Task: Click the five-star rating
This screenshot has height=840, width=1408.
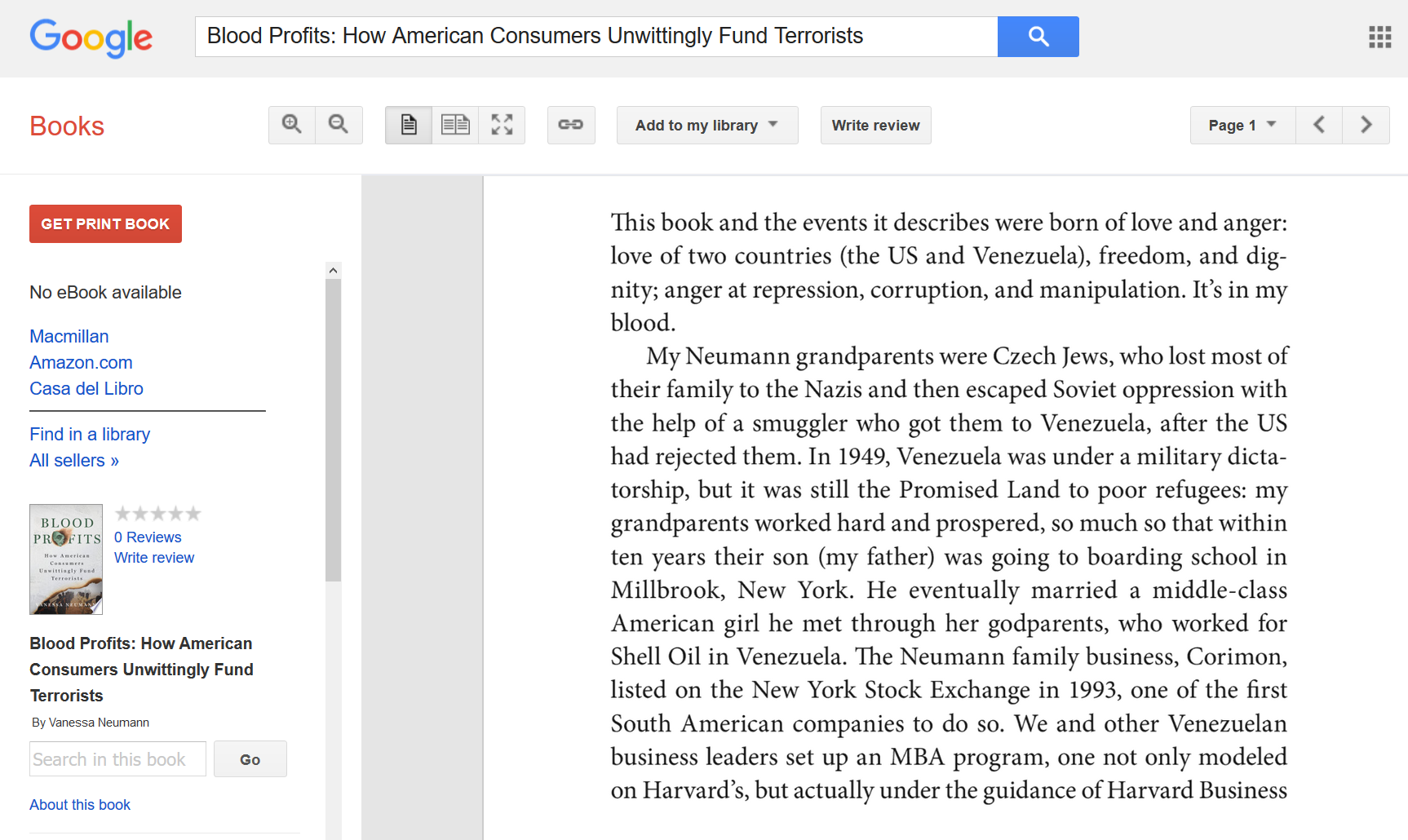Action: click(157, 513)
